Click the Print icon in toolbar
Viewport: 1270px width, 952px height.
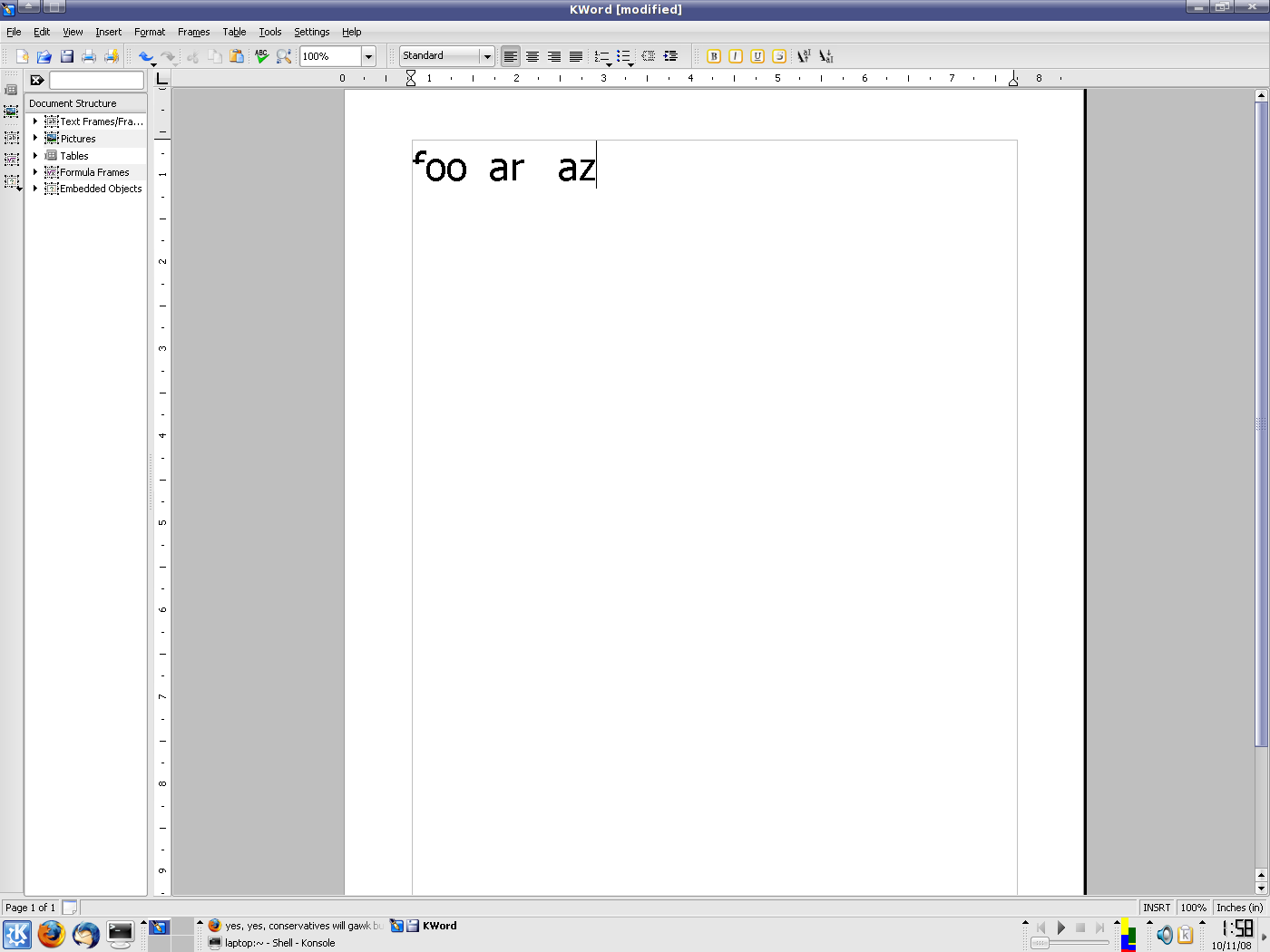click(89, 56)
